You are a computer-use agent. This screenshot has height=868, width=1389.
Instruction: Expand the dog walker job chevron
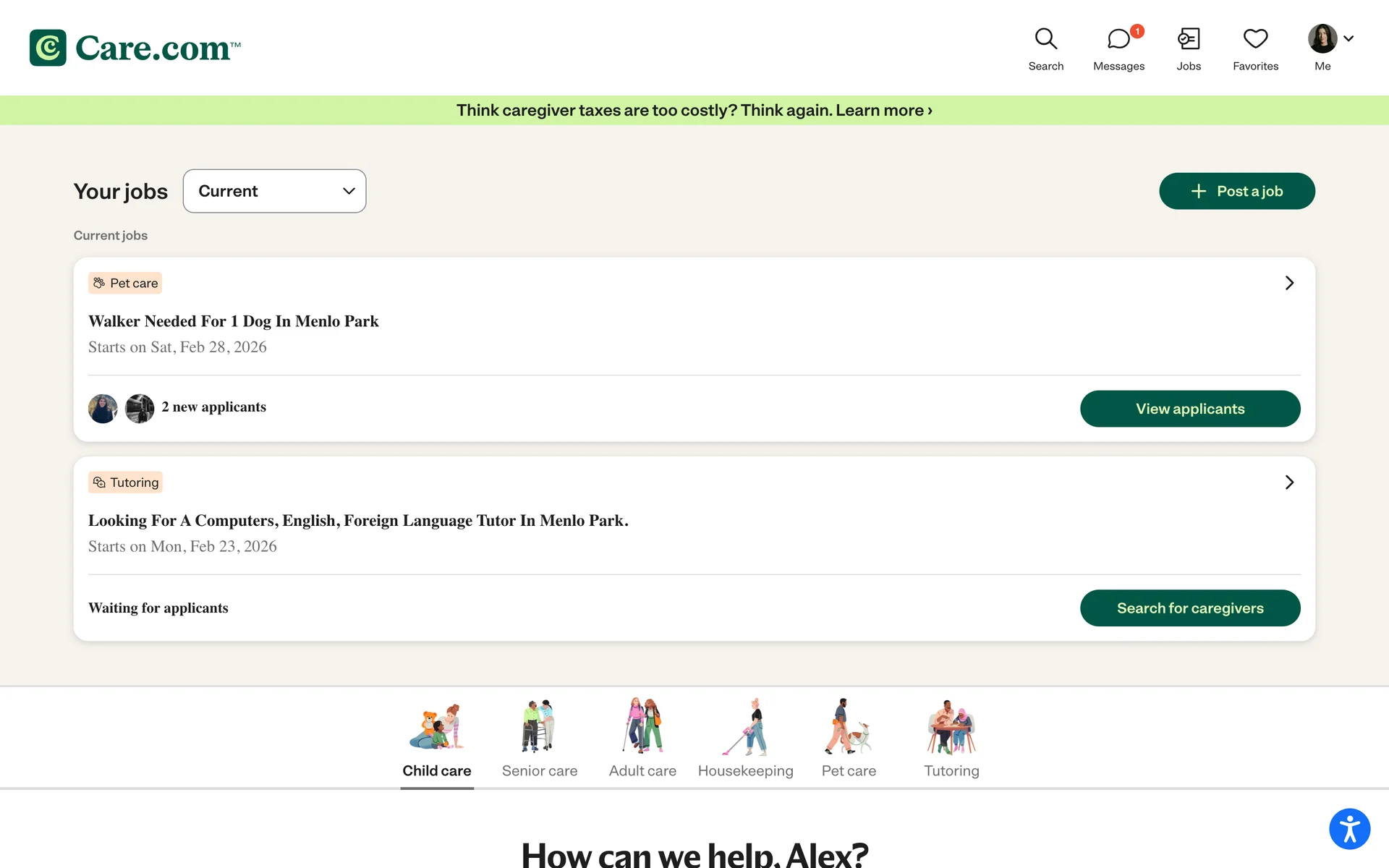click(x=1288, y=283)
